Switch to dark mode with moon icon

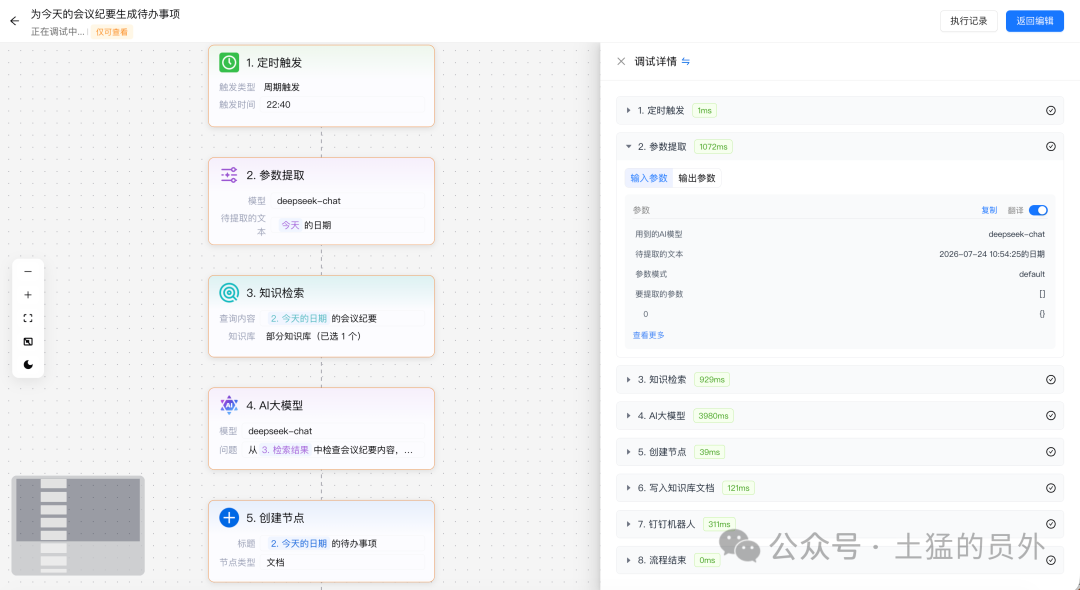(x=28, y=365)
